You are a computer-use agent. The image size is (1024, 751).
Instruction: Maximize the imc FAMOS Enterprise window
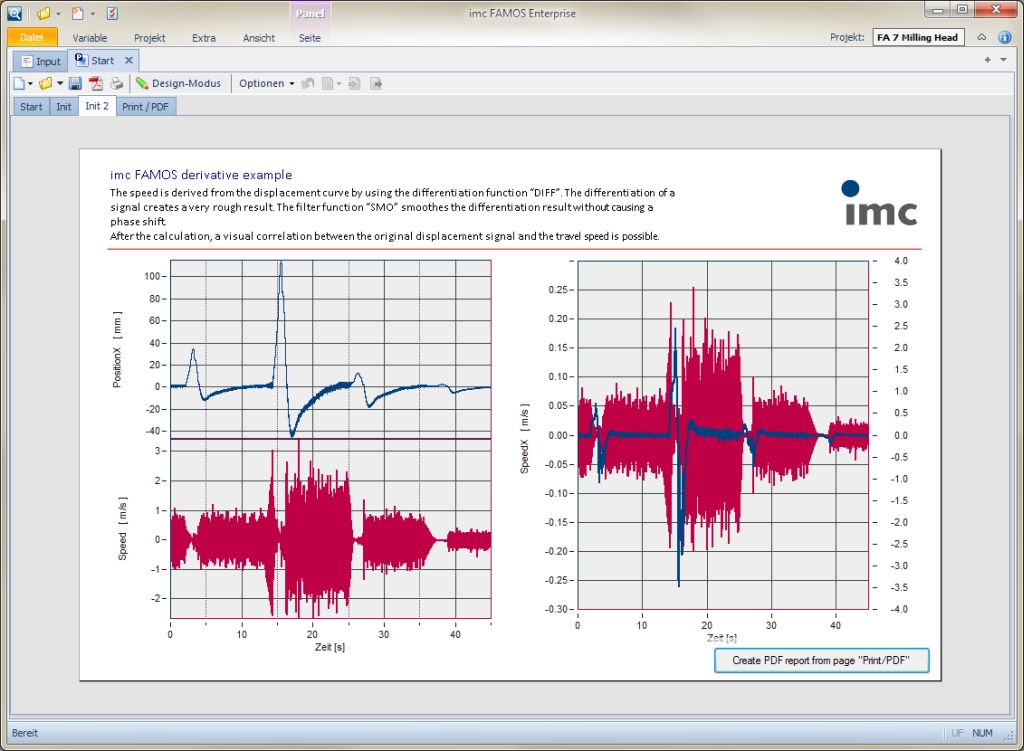(963, 10)
